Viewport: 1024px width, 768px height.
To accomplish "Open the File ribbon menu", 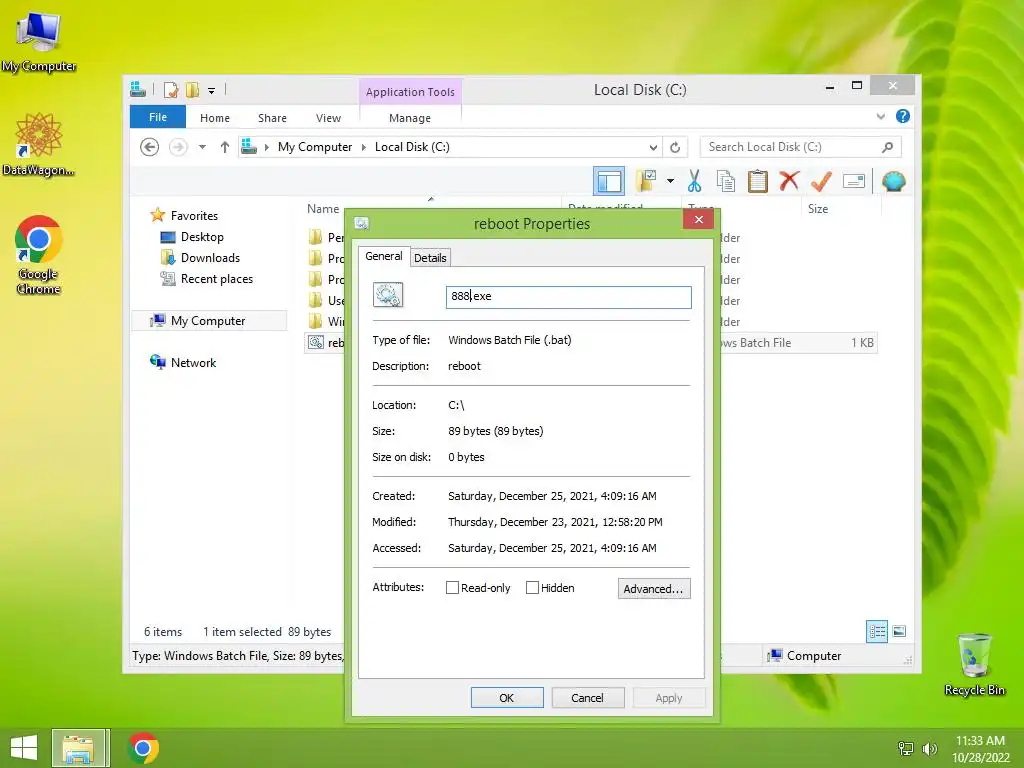I will pos(157,117).
